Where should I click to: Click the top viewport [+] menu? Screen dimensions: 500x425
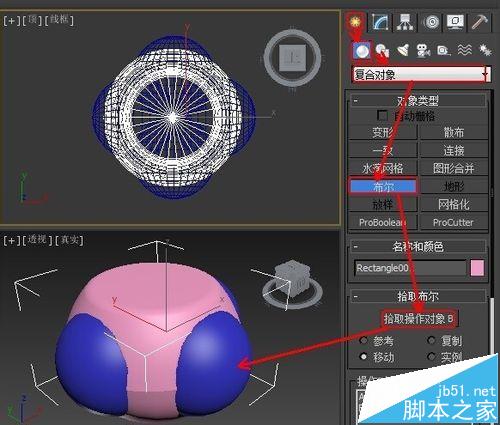click(11, 21)
